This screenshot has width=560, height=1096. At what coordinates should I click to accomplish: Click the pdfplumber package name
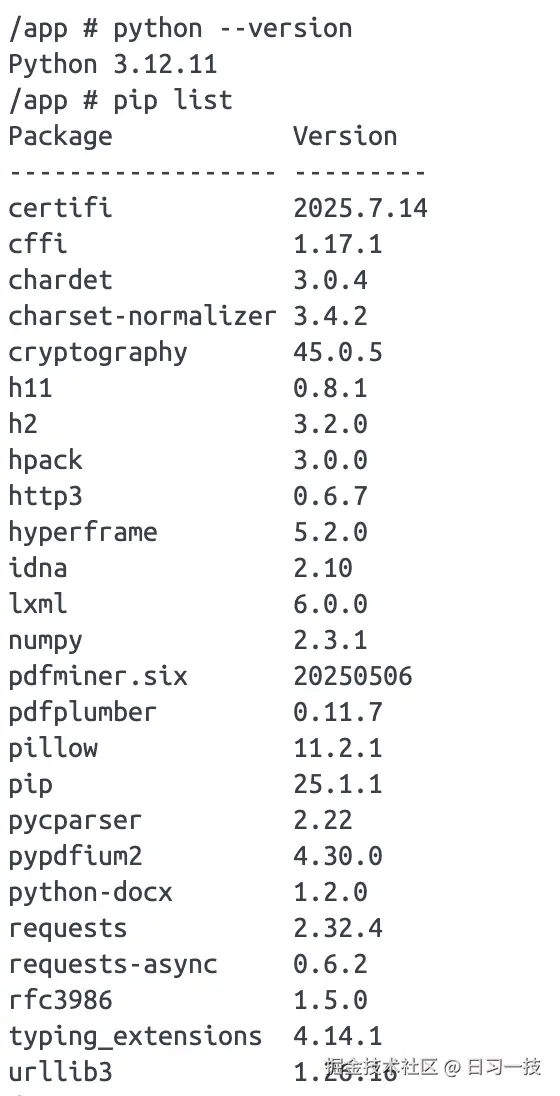coord(82,712)
